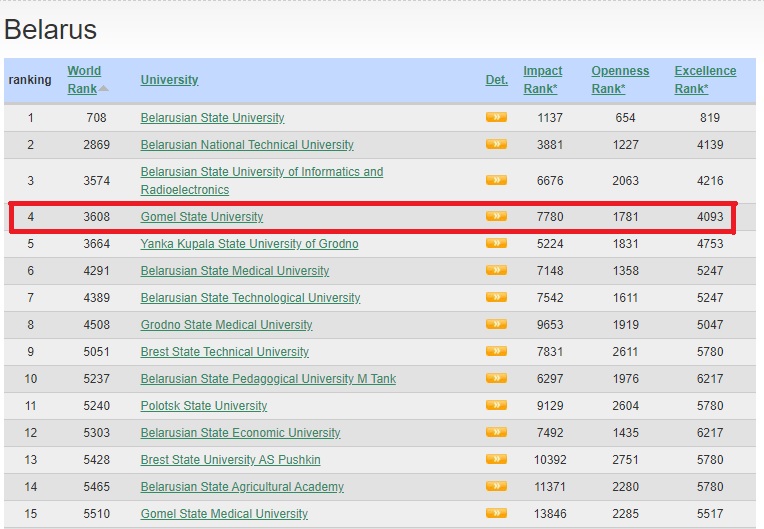Visit Grodno State Medical University link
The width and height of the screenshot is (764, 529).
[226, 325]
